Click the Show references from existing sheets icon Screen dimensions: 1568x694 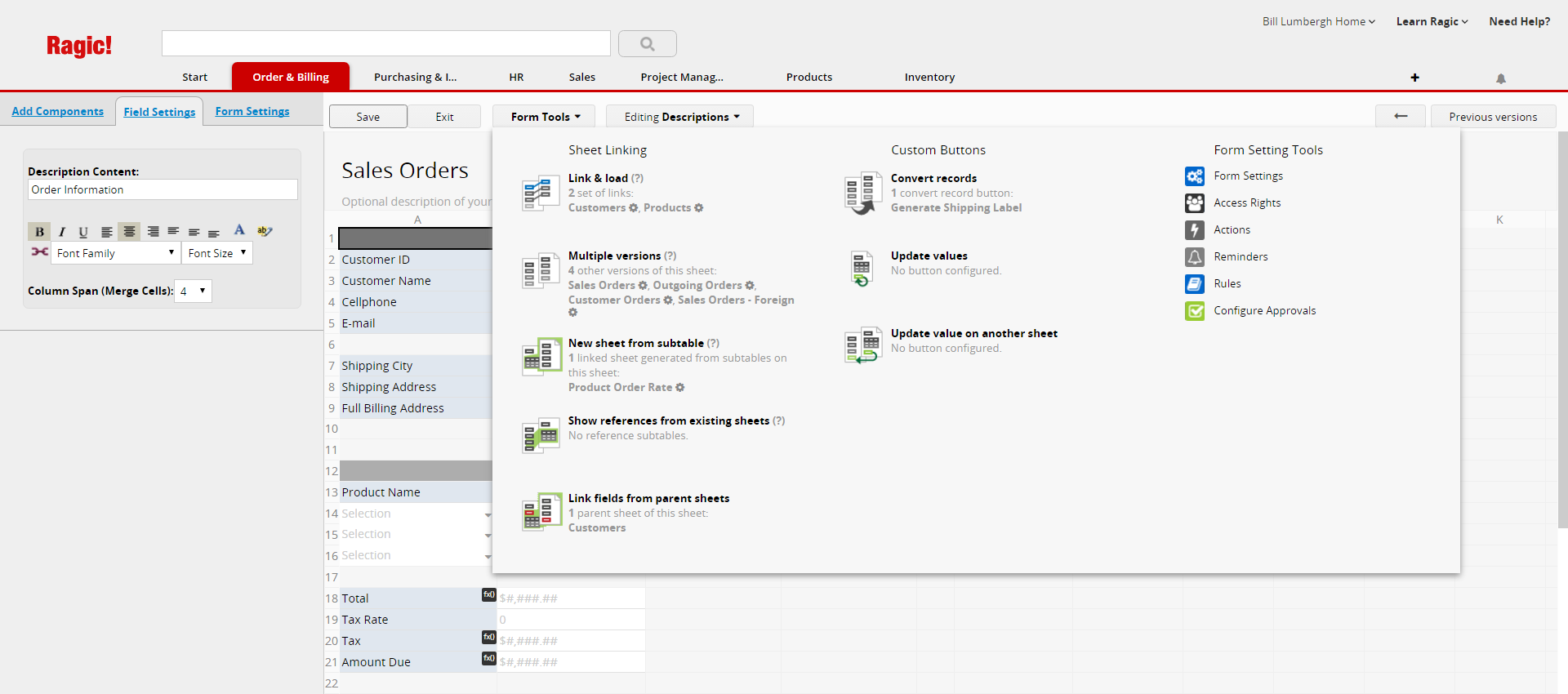[541, 435]
